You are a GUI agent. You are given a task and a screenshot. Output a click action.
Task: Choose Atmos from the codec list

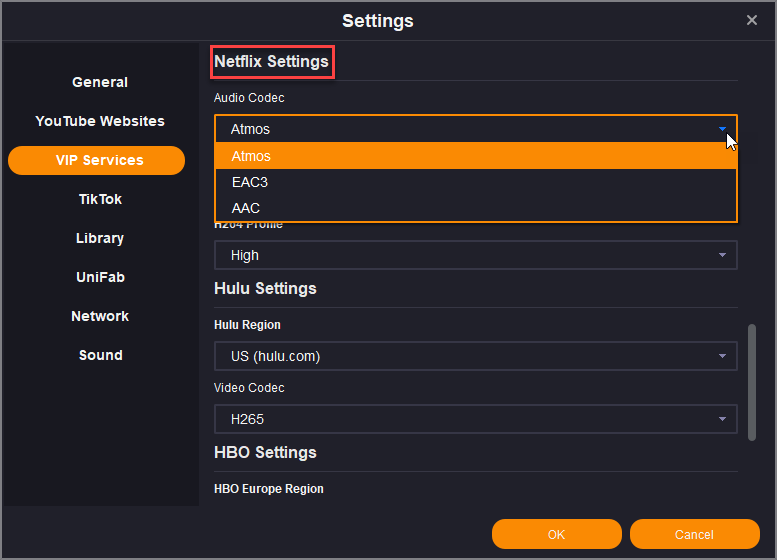(476, 156)
